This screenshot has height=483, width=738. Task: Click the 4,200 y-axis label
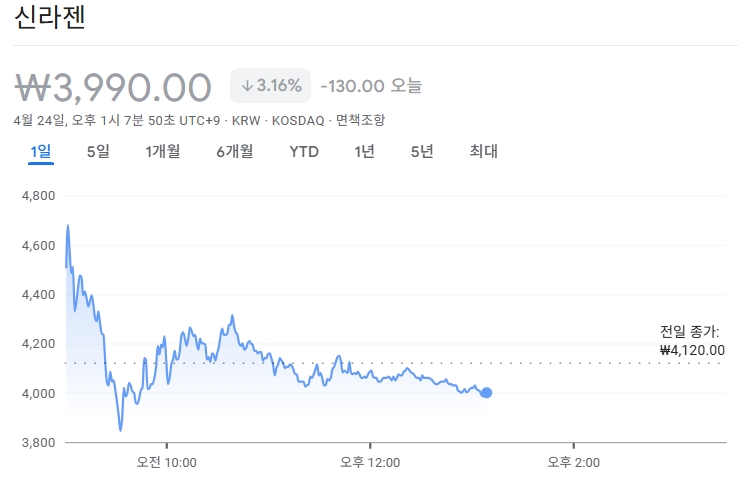pyautogui.click(x=38, y=344)
